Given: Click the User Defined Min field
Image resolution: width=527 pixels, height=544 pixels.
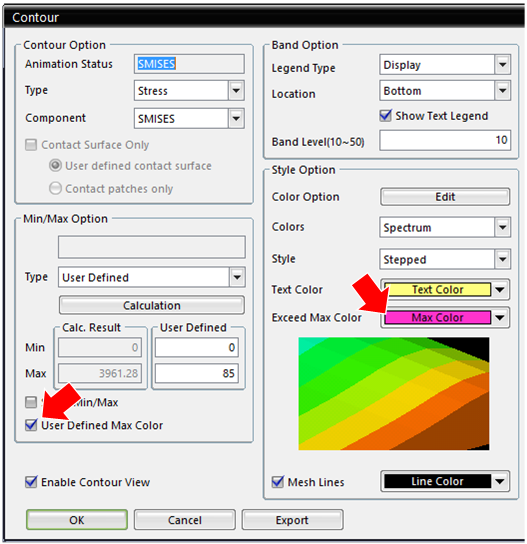Looking at the screenshot, I should tap(197, 347).
